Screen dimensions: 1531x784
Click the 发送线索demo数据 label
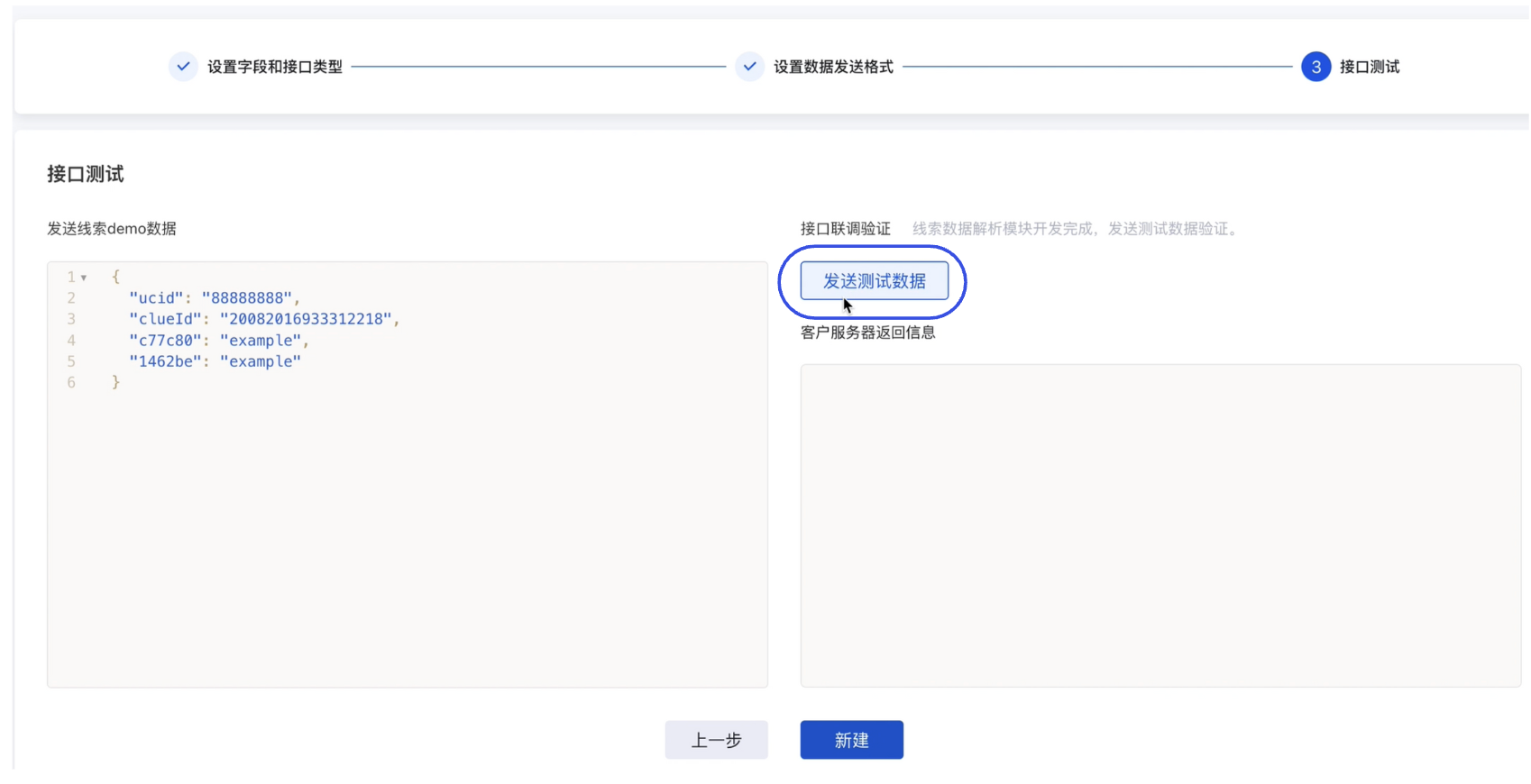click(112, 229)
